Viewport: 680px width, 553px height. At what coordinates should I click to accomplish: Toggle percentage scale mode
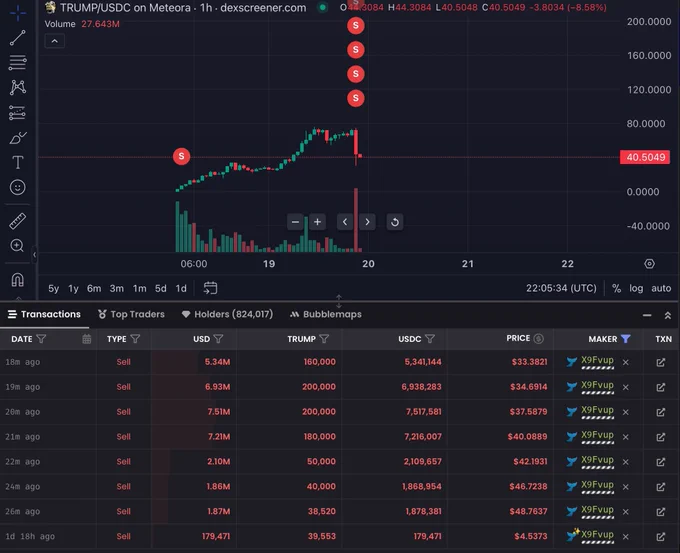616,288
